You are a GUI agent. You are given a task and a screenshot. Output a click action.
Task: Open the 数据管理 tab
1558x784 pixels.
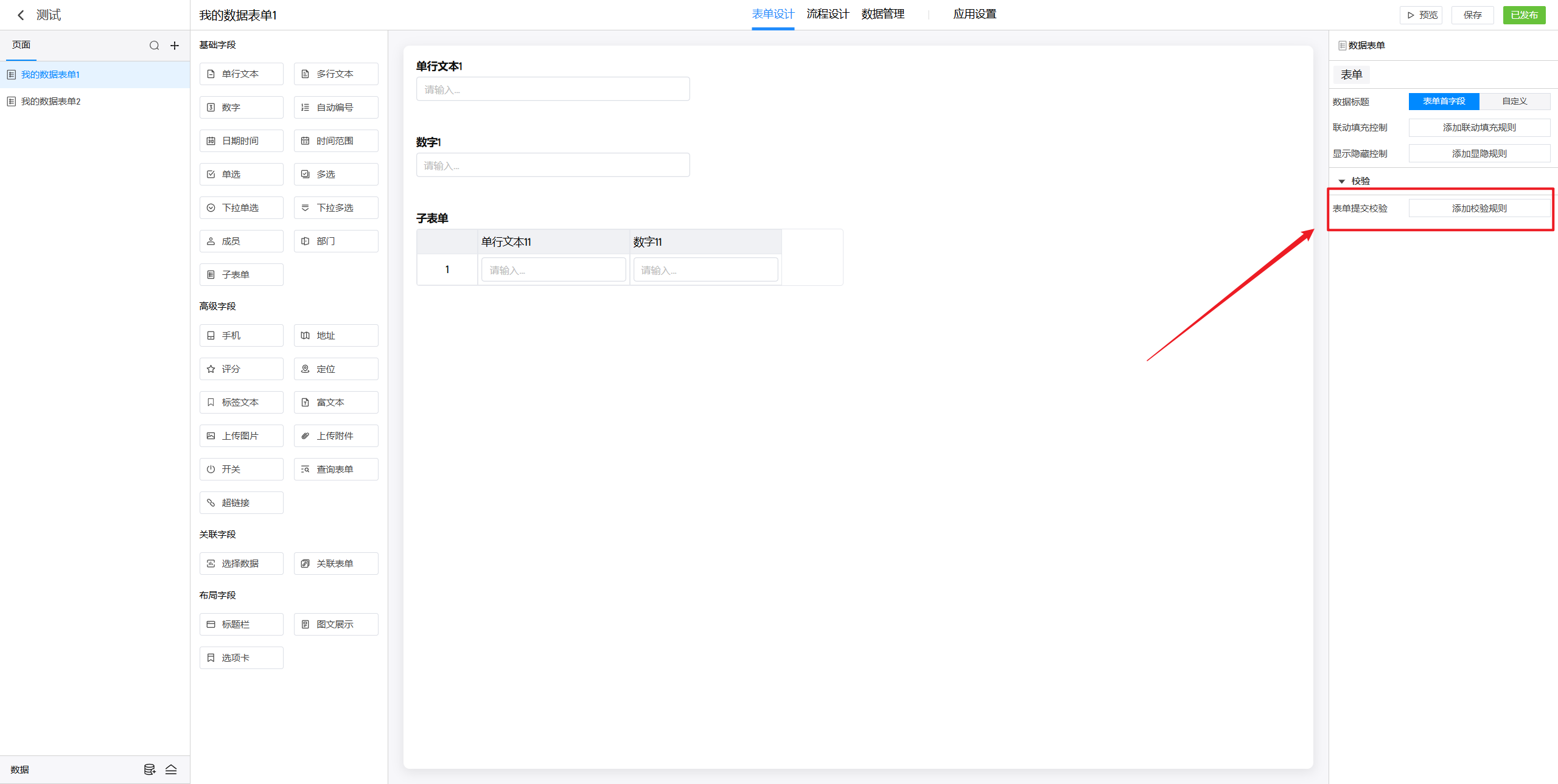[882, 14]
